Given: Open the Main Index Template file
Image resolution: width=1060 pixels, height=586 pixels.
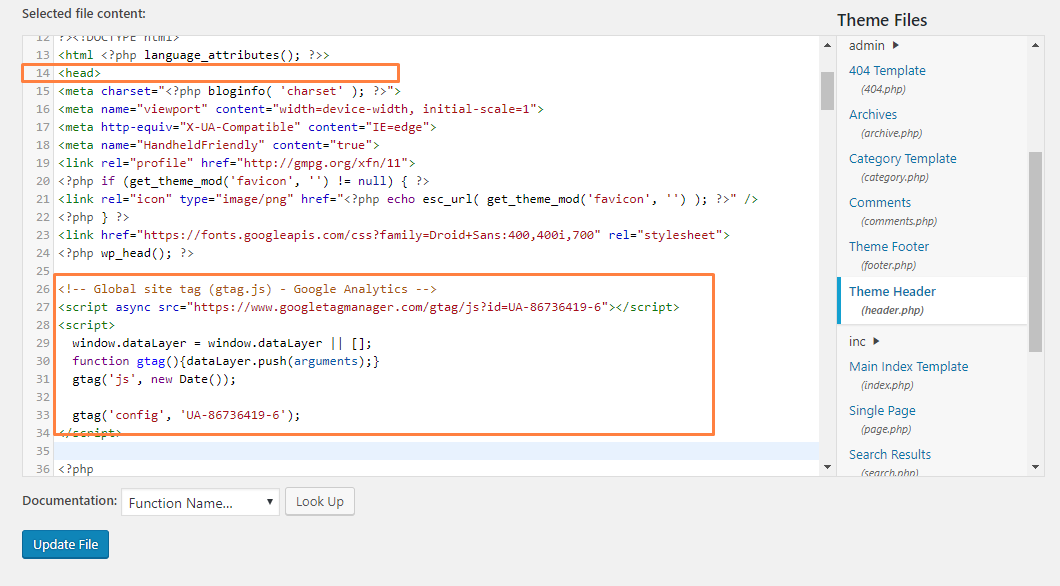Looking at the screenshot, I should coord(908,367).
